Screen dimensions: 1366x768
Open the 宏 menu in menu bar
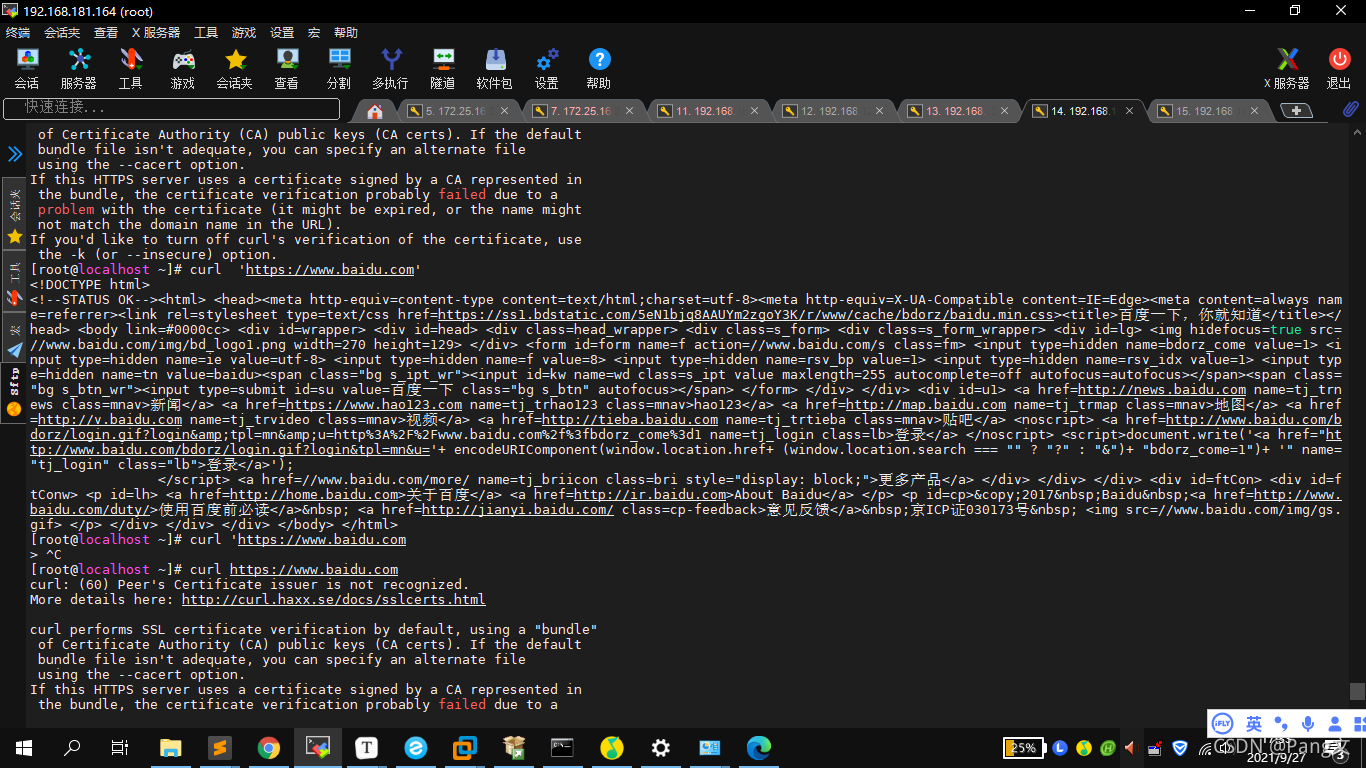pyautogui.click(x=314, y=32)
